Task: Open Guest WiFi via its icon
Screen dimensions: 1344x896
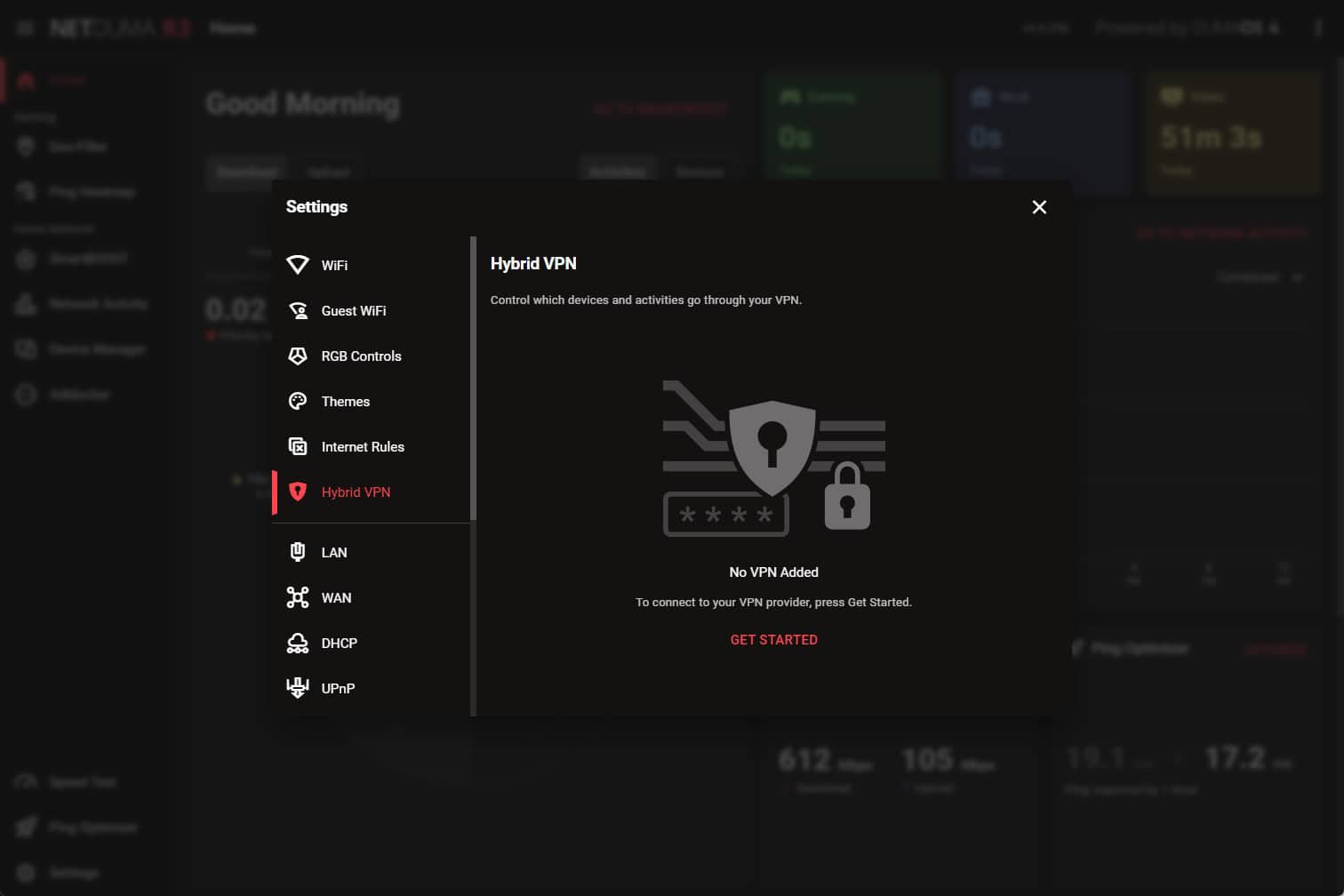Action: (298, 310)
